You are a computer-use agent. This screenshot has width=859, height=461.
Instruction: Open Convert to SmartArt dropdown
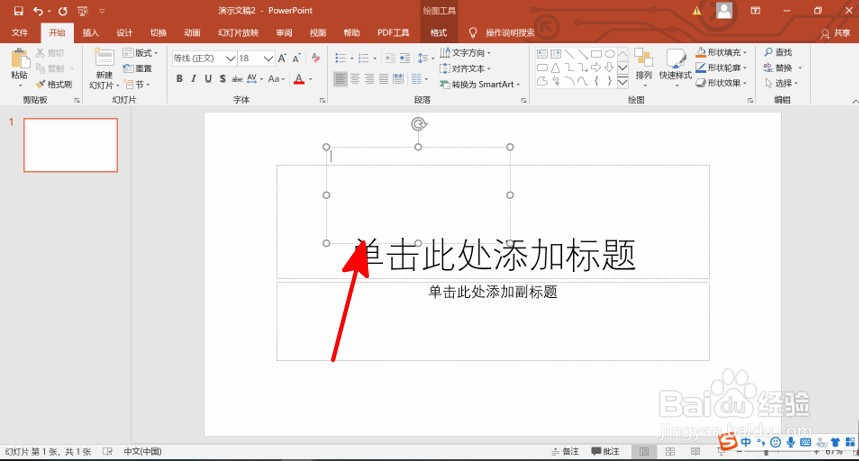click(x=479, y=84)
